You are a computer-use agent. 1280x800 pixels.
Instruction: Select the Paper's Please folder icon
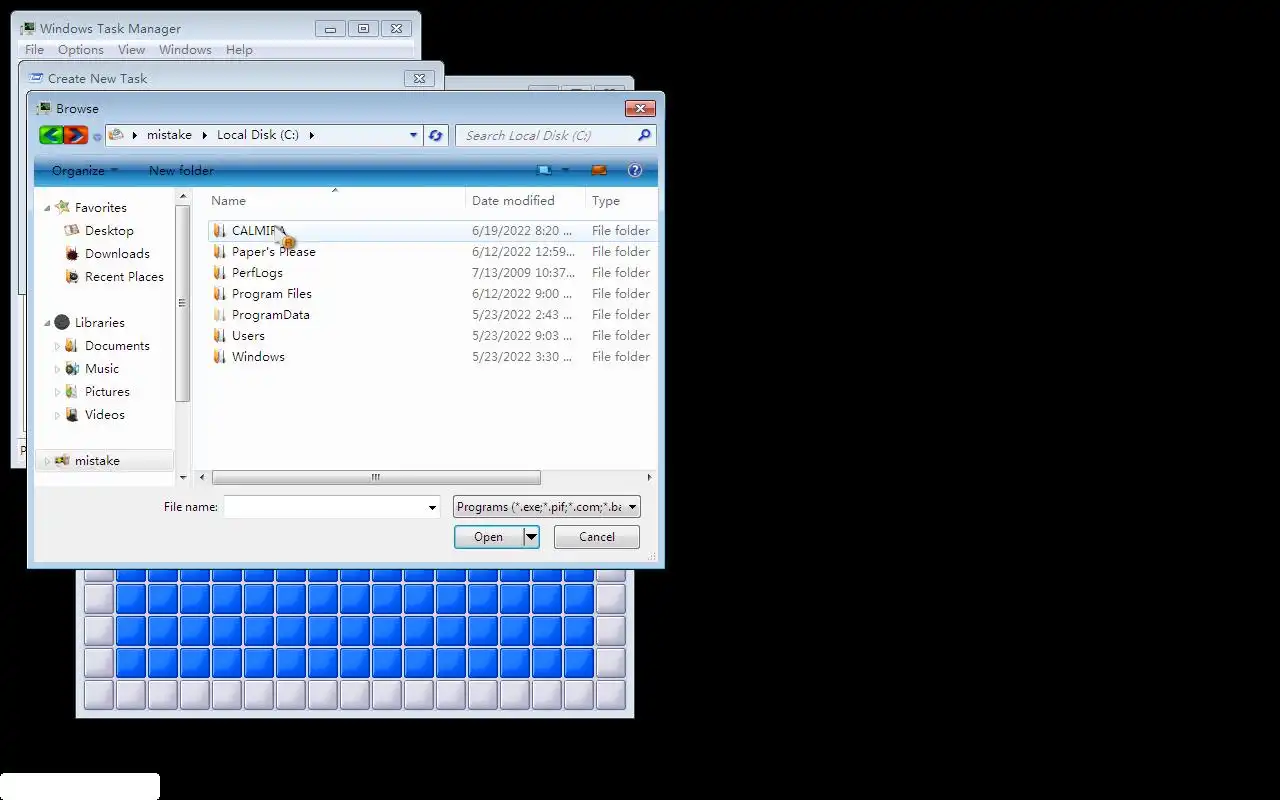tap(220, 251)
